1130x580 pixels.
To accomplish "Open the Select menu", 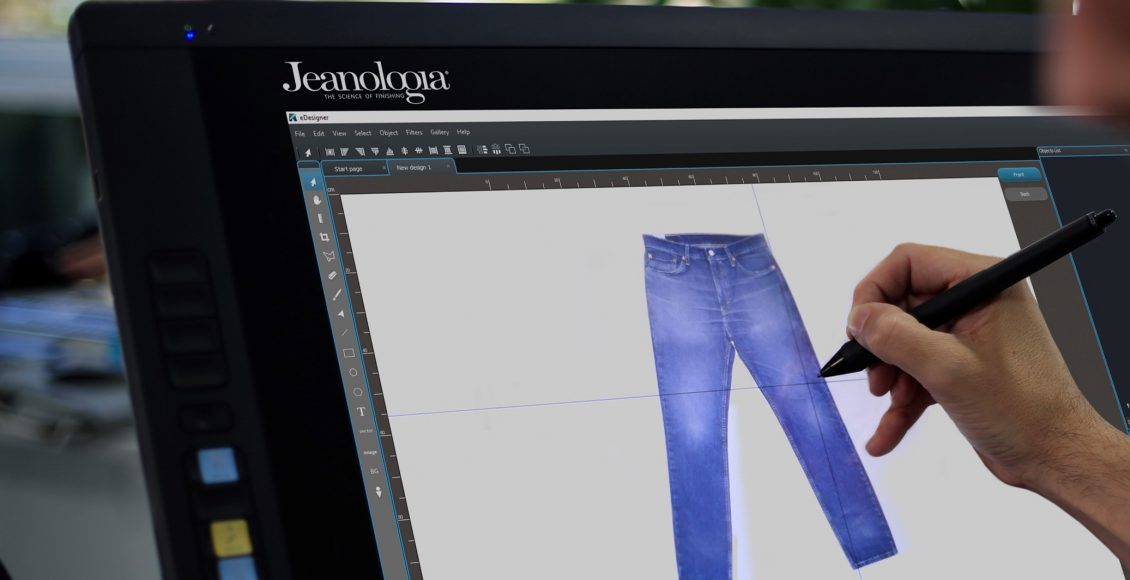I will coord(362,133).
